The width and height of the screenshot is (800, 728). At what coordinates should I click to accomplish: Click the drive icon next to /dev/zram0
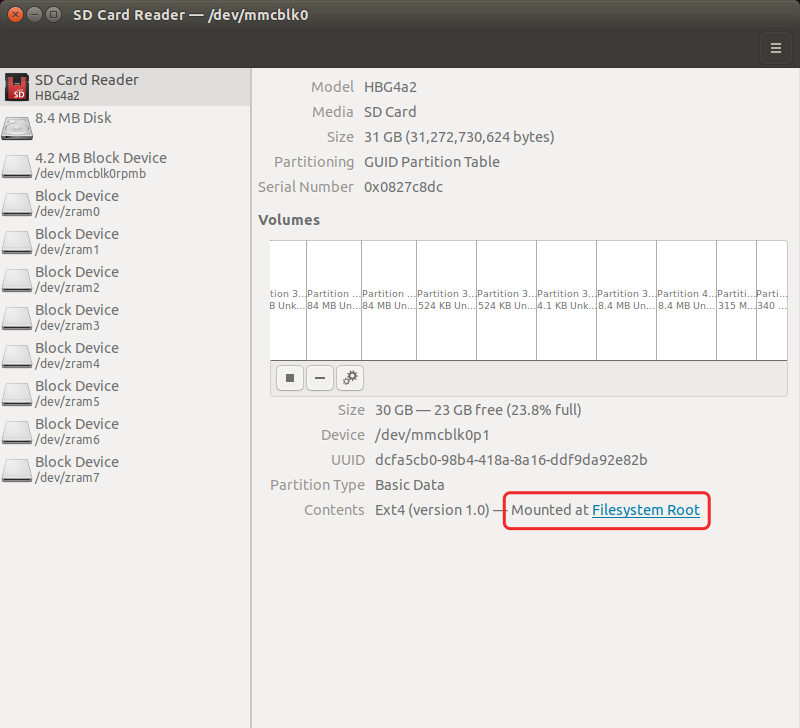click(17, 201)
